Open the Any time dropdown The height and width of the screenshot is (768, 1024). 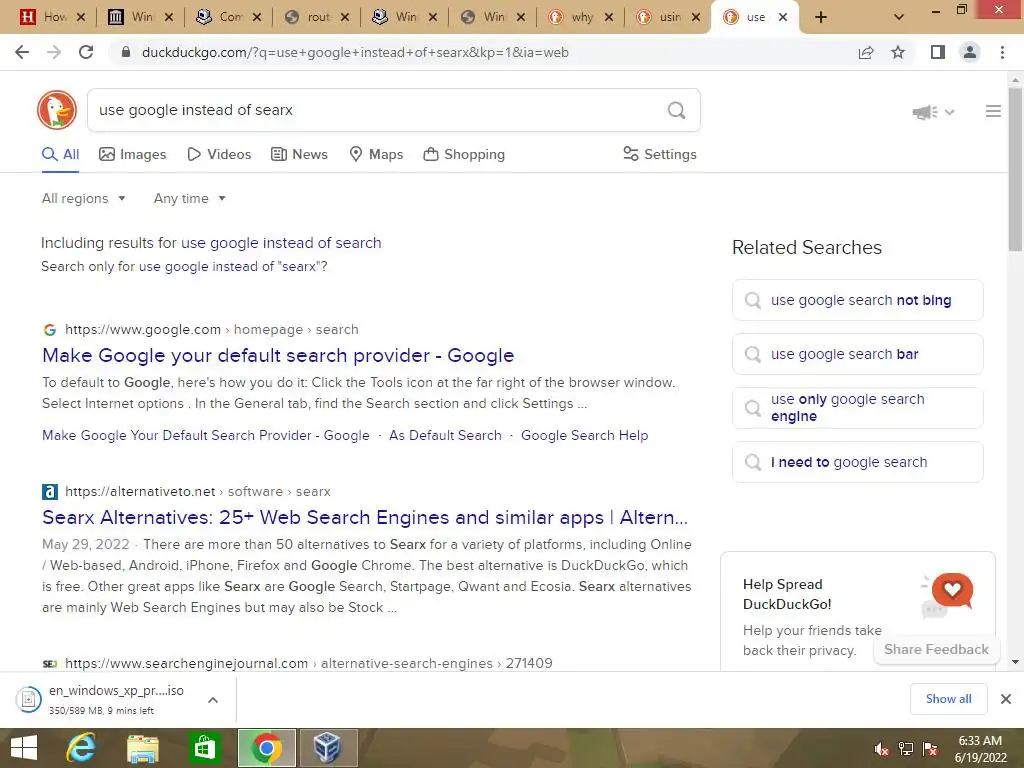pyautogui.click(x=190, y=199)
